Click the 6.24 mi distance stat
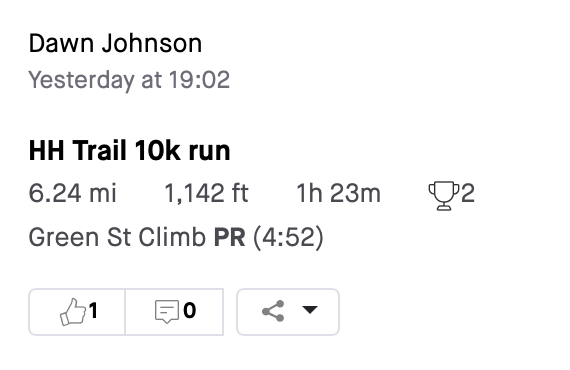Viewport: 570px width, 370px height. pyautogui.click(x=72, y=193)
